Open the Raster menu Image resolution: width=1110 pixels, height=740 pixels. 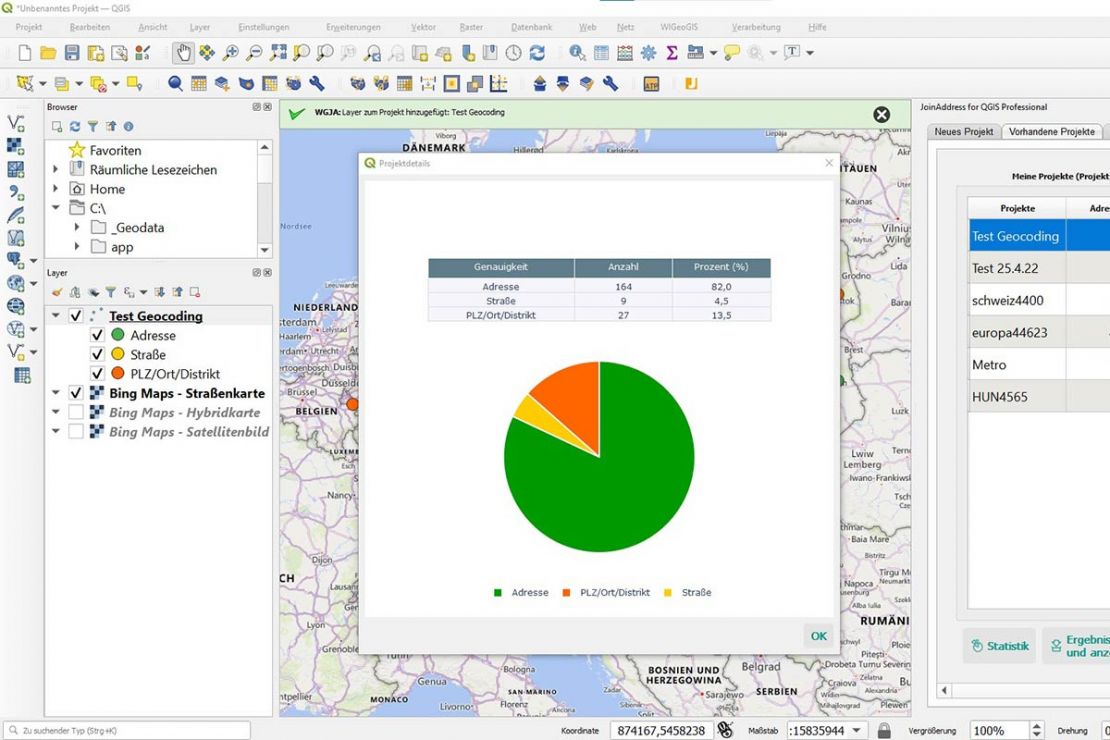pyautogui.click(x=471, y=27)
